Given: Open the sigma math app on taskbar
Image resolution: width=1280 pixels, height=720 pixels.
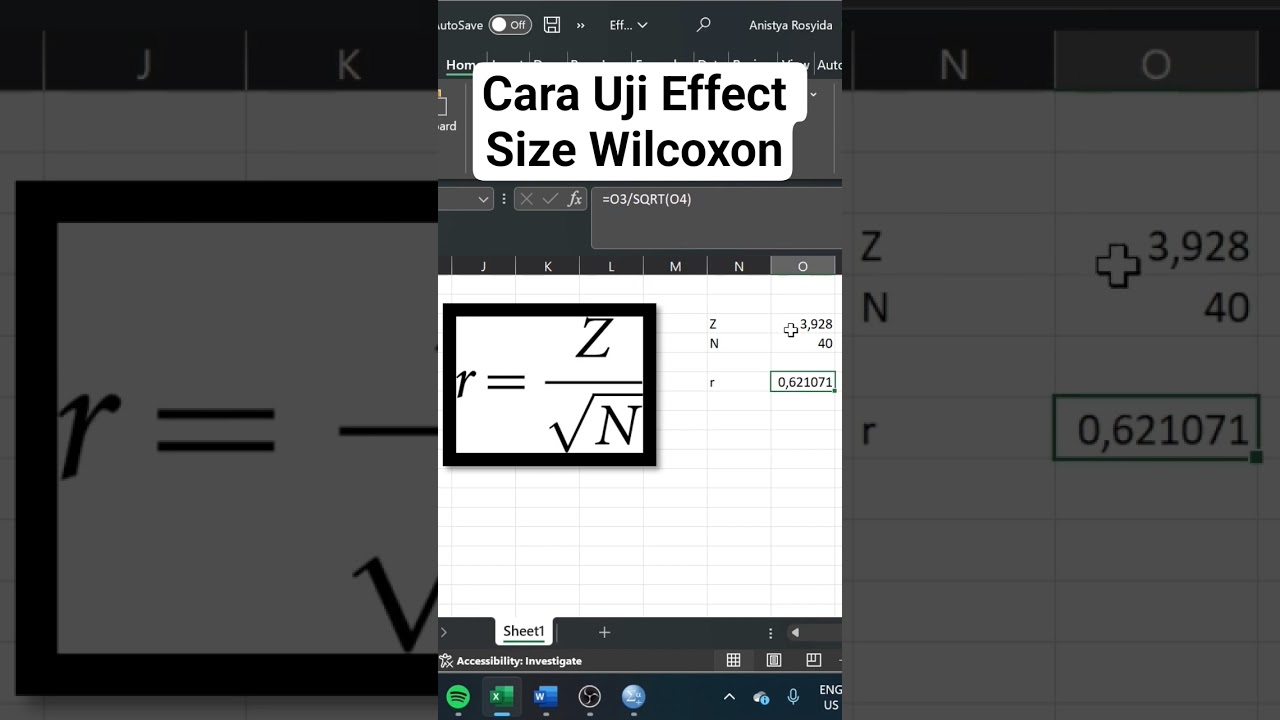Looking at the screenshot, I should click(633, 697).
